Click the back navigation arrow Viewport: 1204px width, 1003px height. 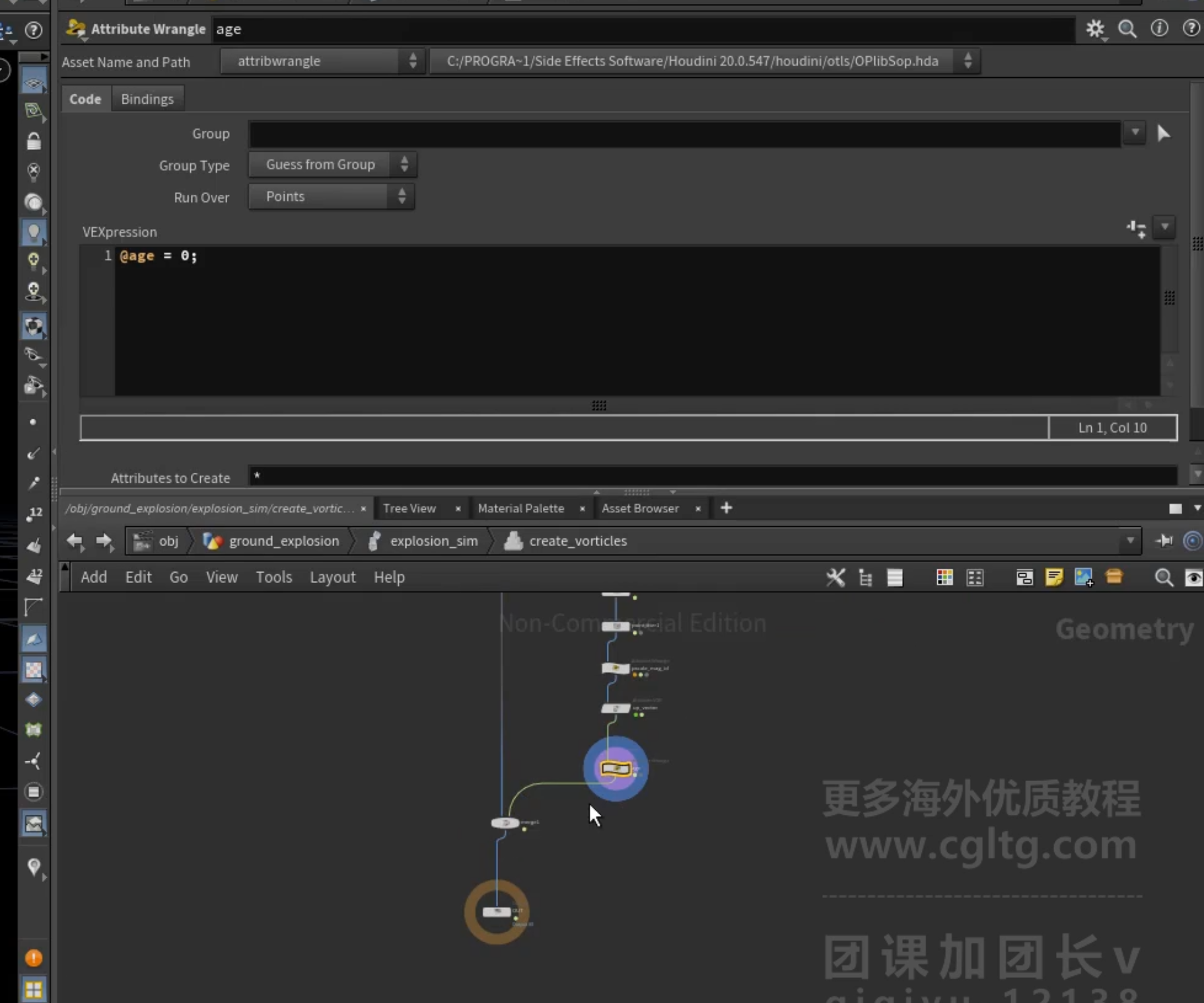[x=75, y=541]
